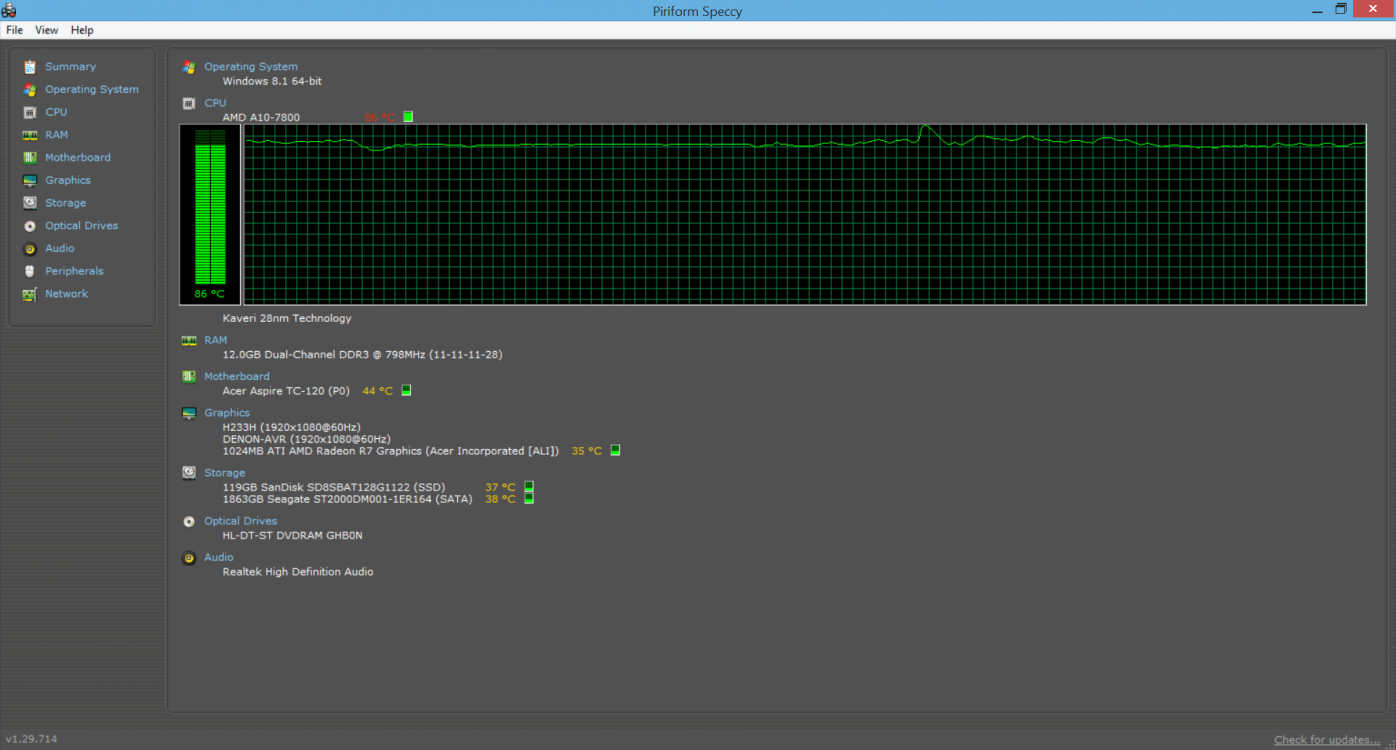Open the CPU heading link in summary
The image size is (1396, 750).
(x=215, y=103)
